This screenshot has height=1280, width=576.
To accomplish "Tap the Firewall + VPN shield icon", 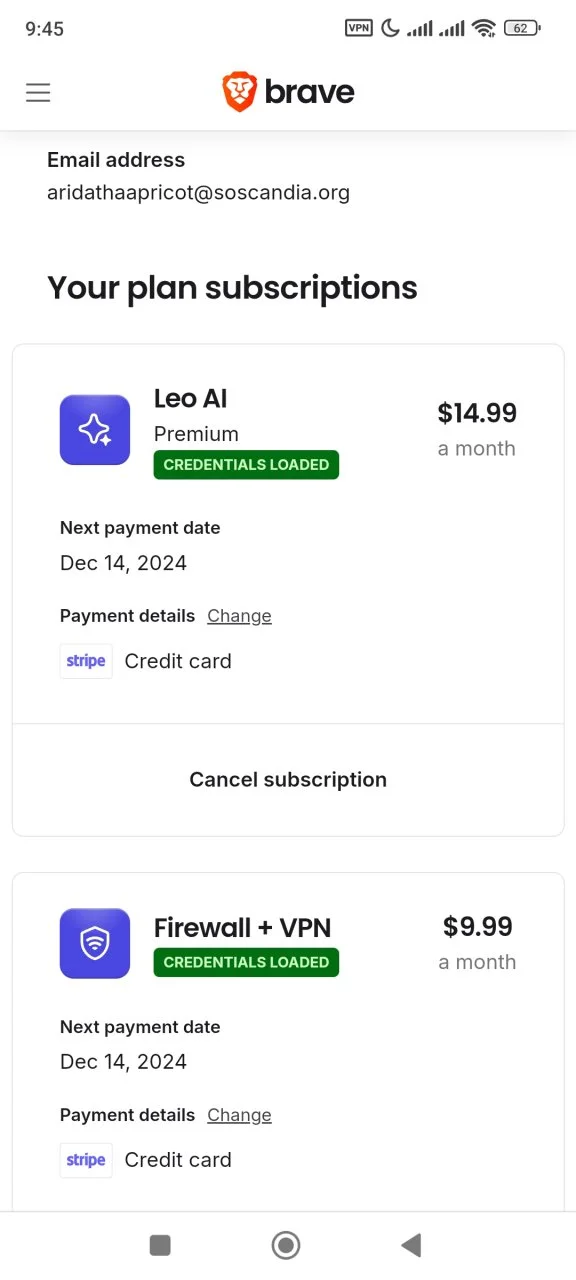I will tap(95, 943).
